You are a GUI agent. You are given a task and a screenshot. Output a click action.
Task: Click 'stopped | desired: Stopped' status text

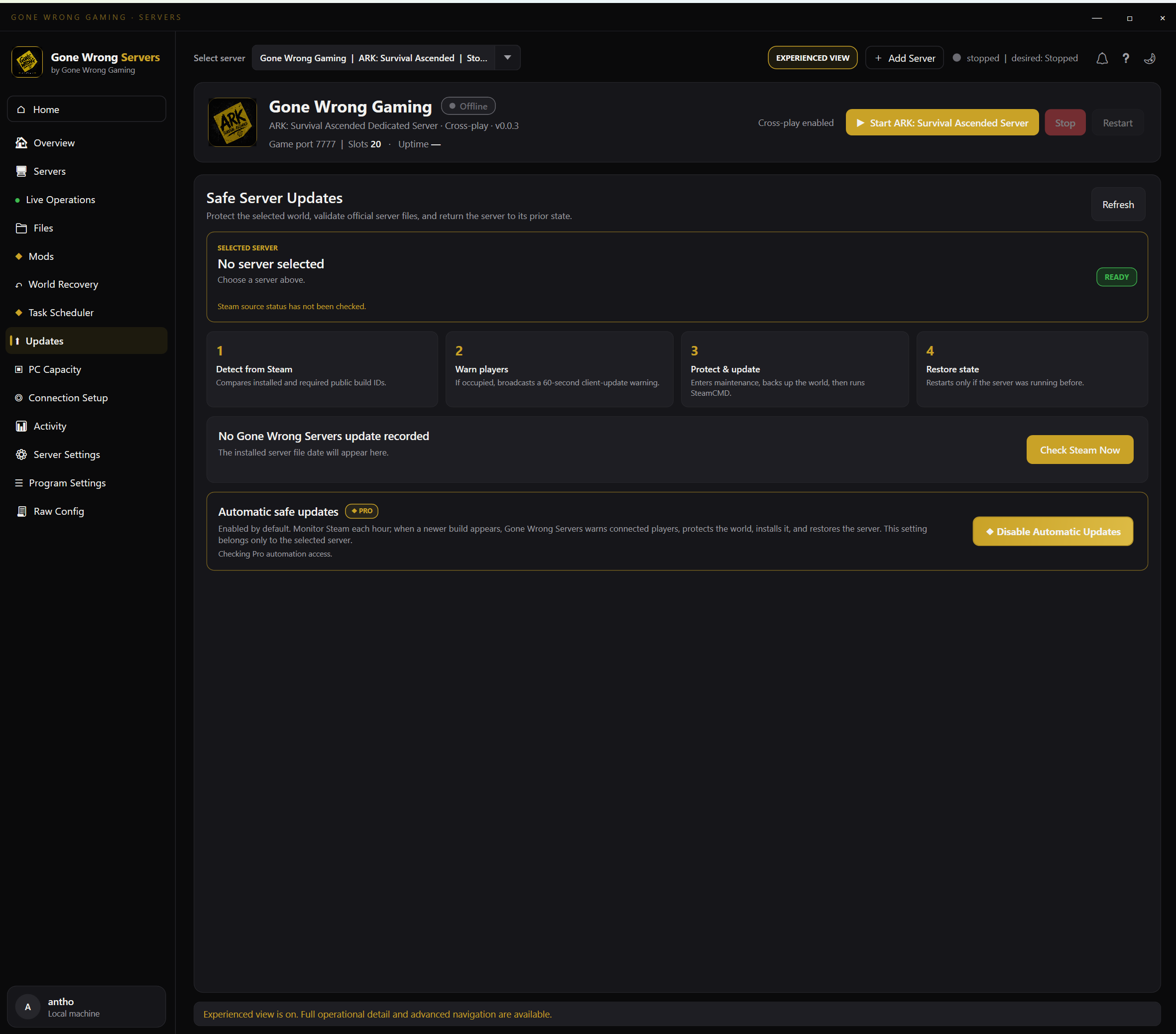[1022, 58]
